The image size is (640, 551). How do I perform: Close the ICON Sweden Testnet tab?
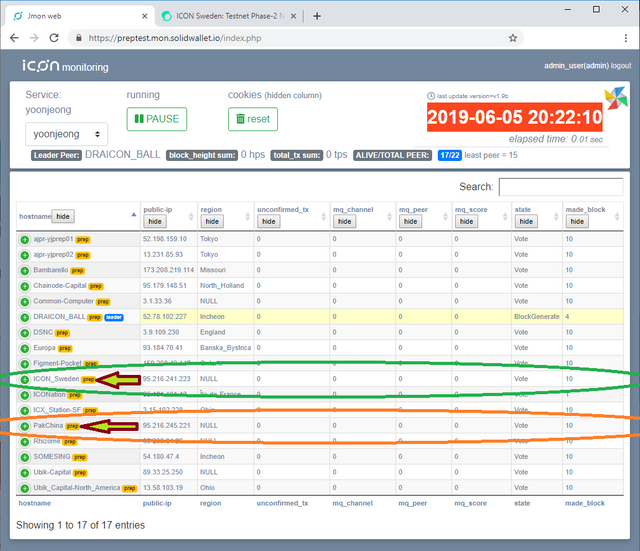pyautogui.click(x=293, y=16)
